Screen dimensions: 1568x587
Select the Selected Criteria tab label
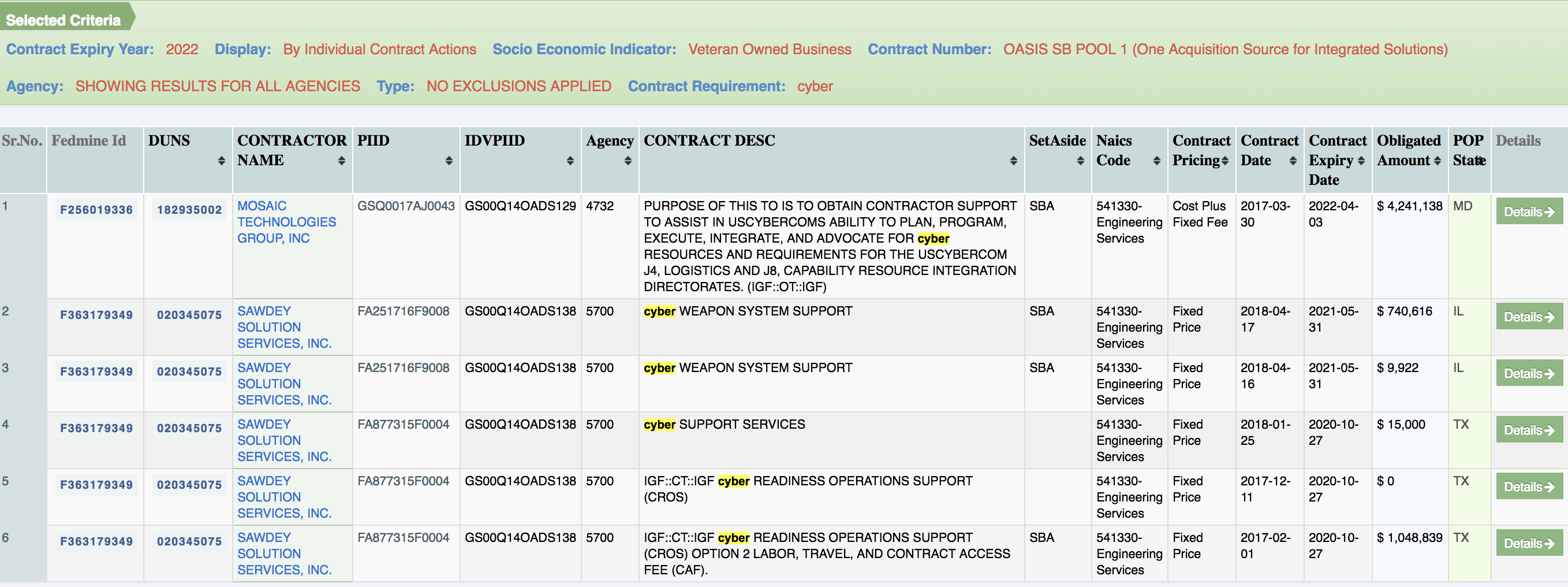coord(64,20)
